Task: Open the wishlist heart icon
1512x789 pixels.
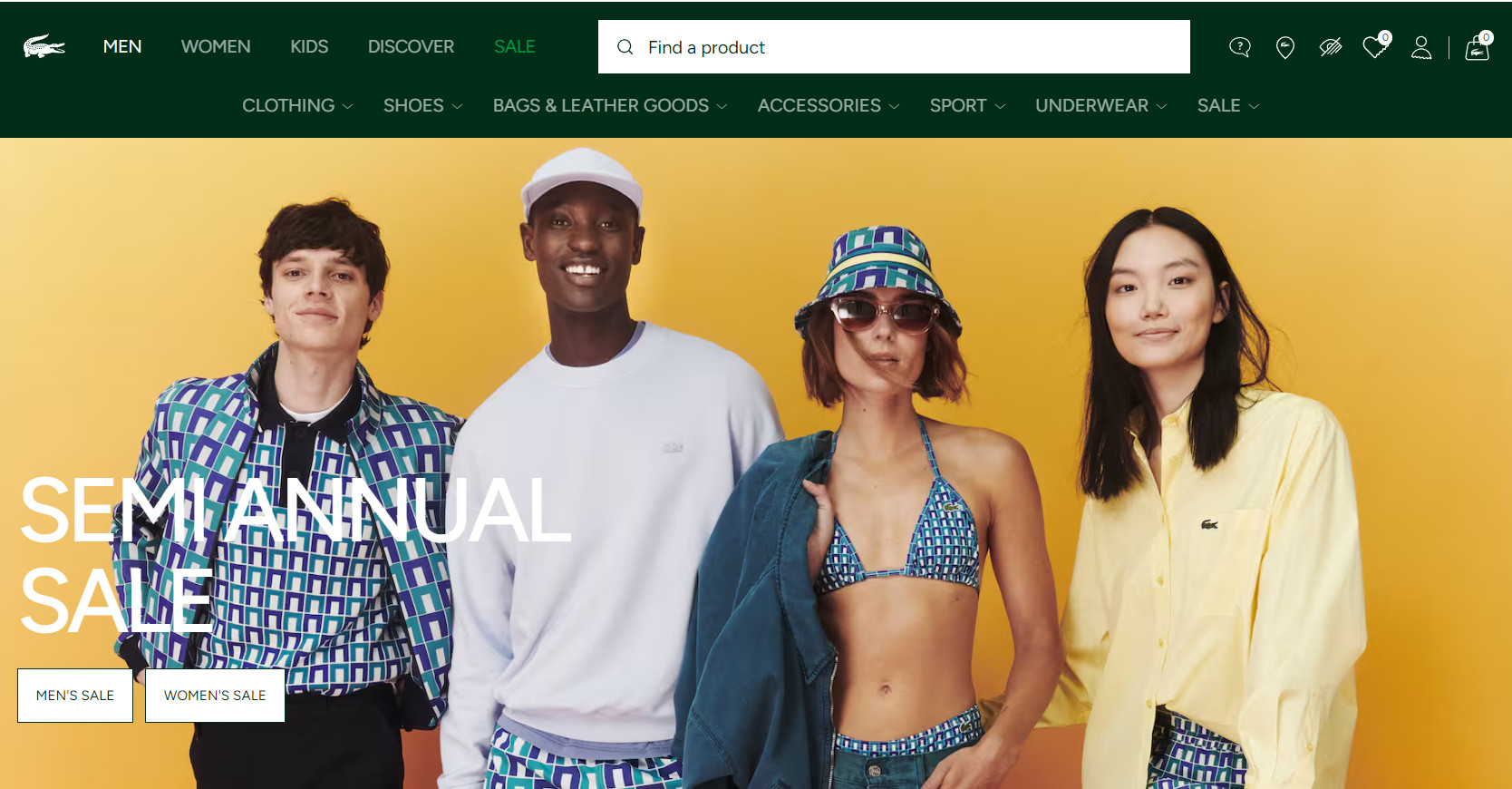Action: pyautogui.click(x=1376, y=45)
